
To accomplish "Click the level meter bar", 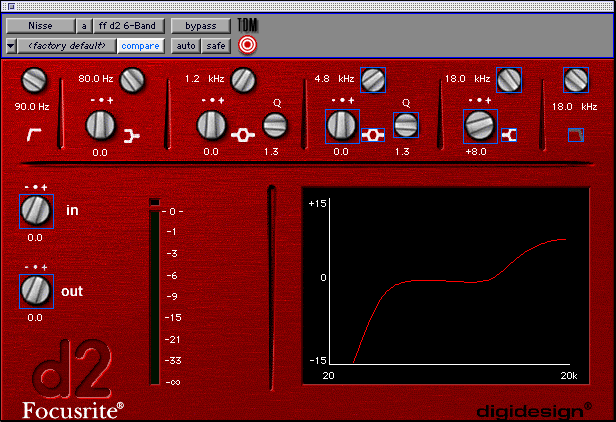I will click(155, 297).
